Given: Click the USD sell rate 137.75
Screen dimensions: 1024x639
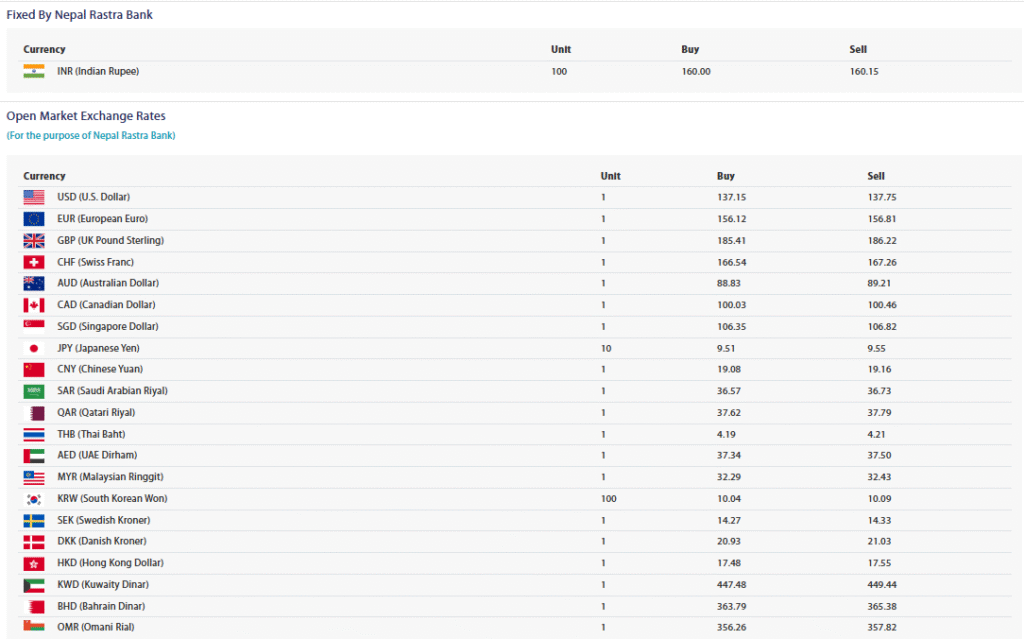Looking at the screenshot, I should pos(882,197).
